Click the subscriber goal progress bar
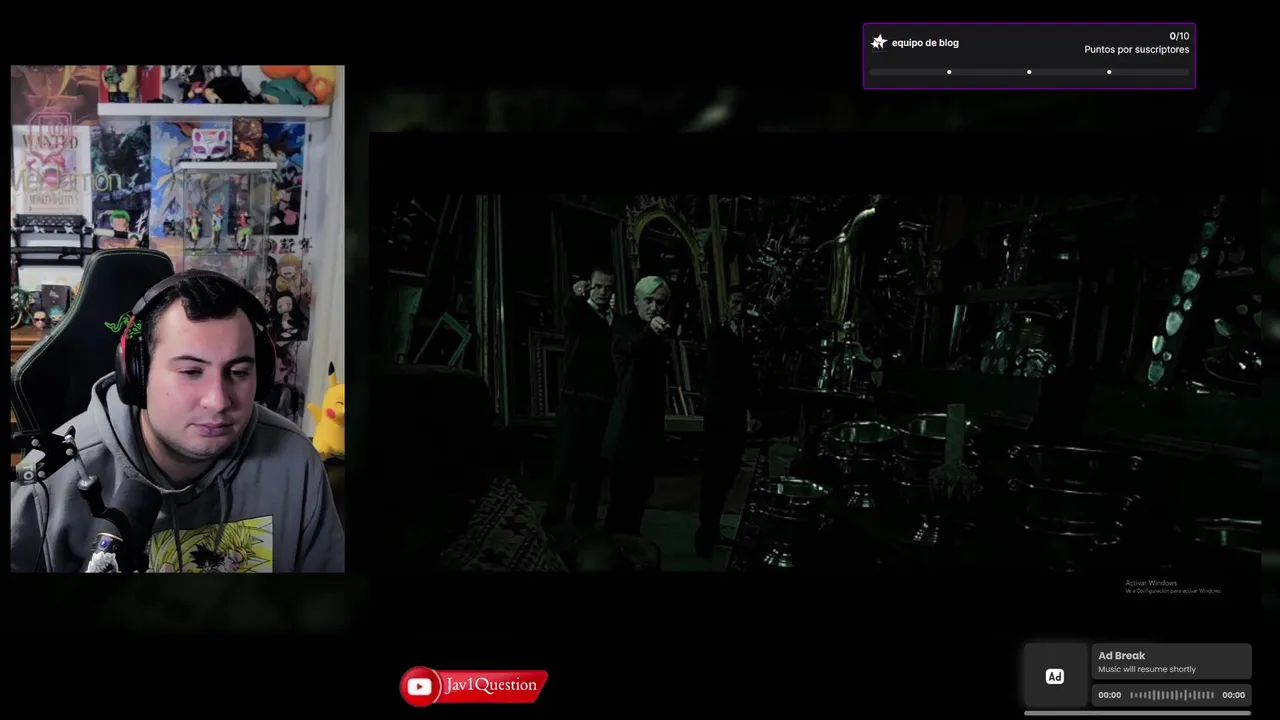The width and height of the screenshot is (1280, 720). click(x=1029, y=72)
